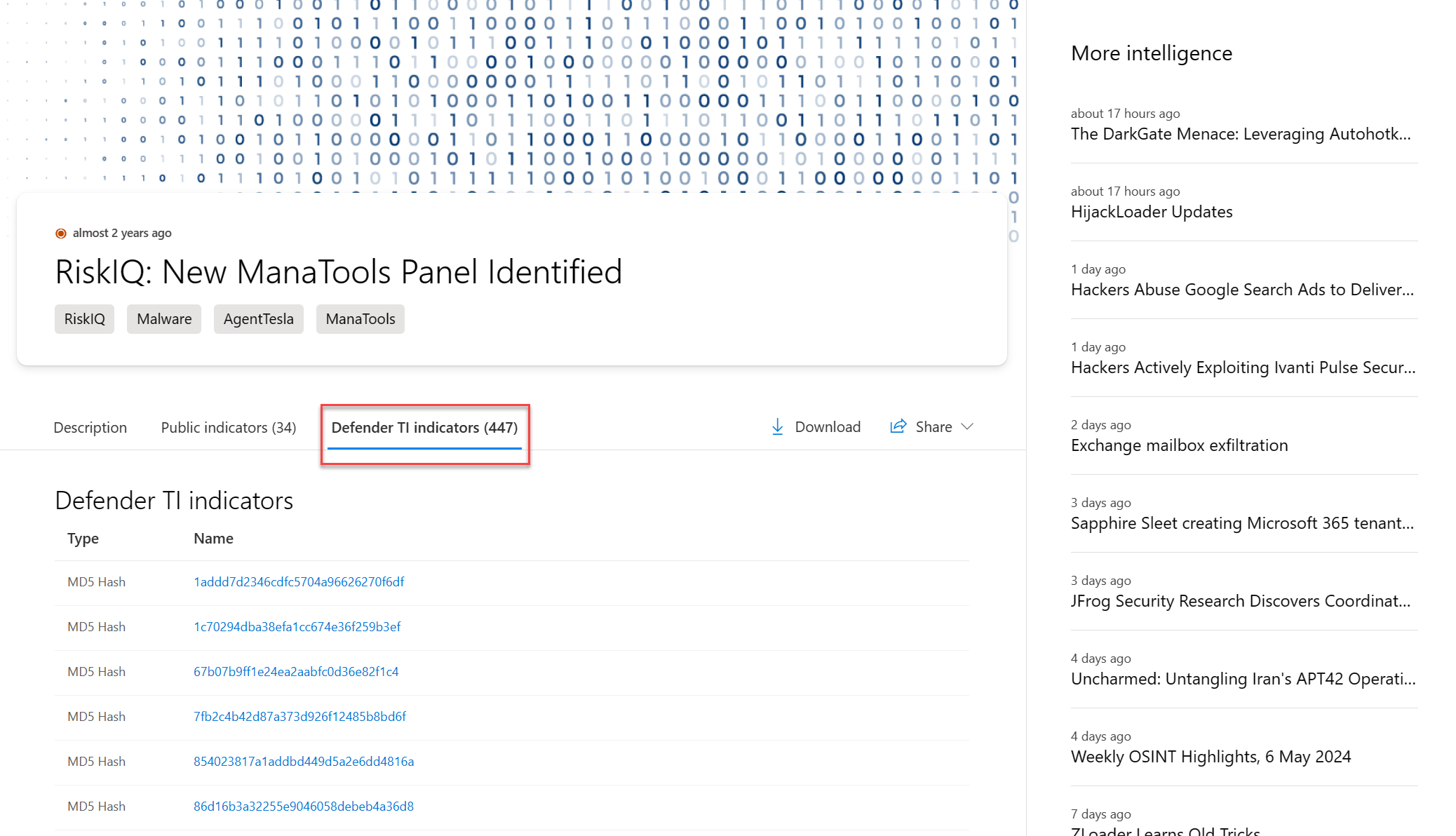Click the almost 2 years ago timestamp
The image size is (1456, 836).
coord(122,233)
